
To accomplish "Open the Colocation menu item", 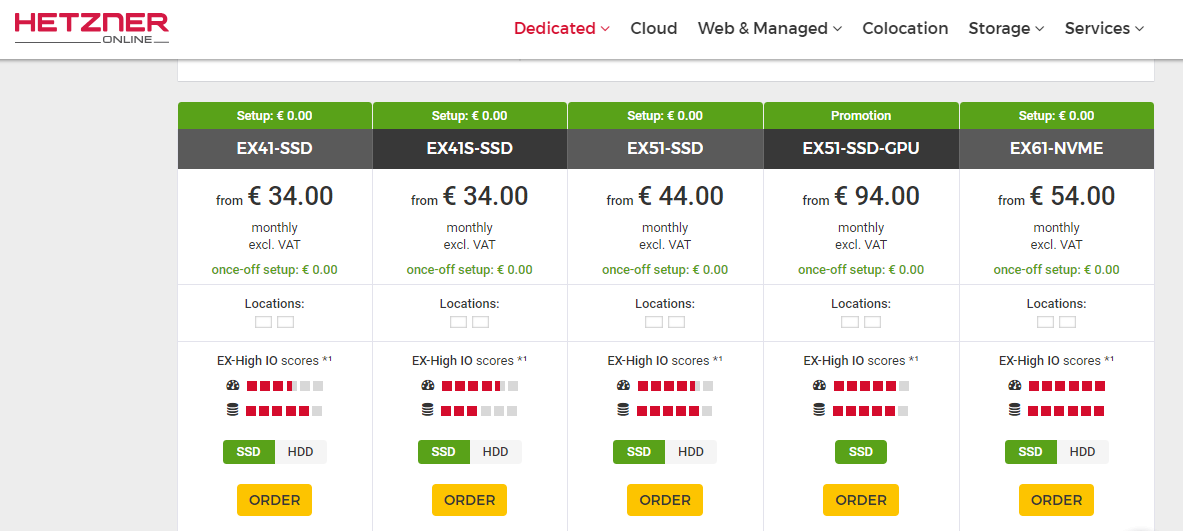I will tap(905, 28).
